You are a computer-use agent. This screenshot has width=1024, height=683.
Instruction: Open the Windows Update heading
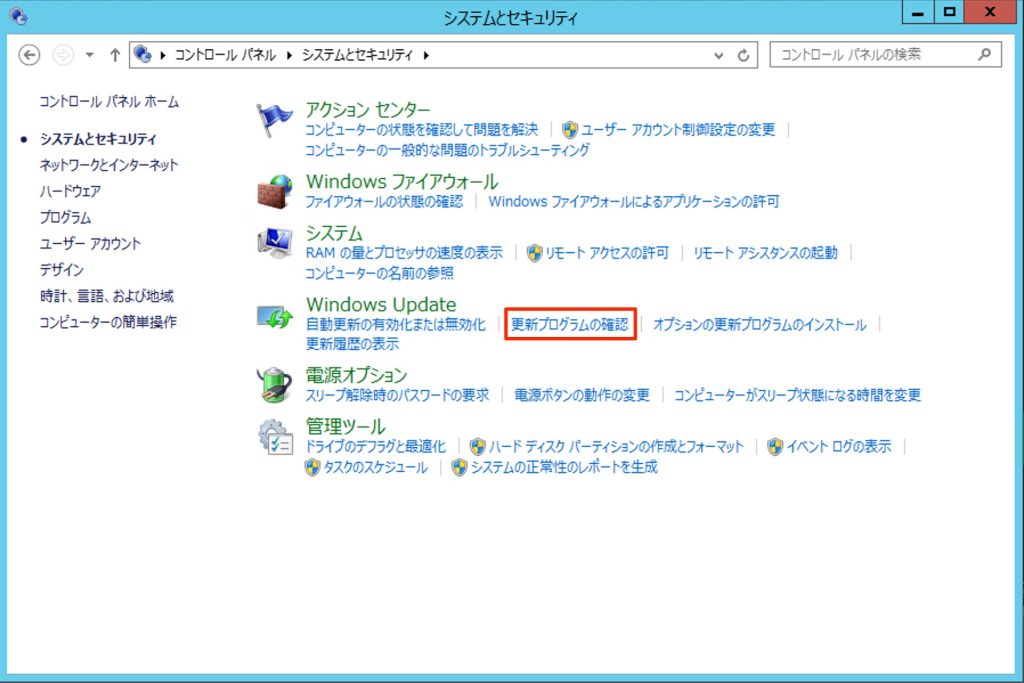381,304
